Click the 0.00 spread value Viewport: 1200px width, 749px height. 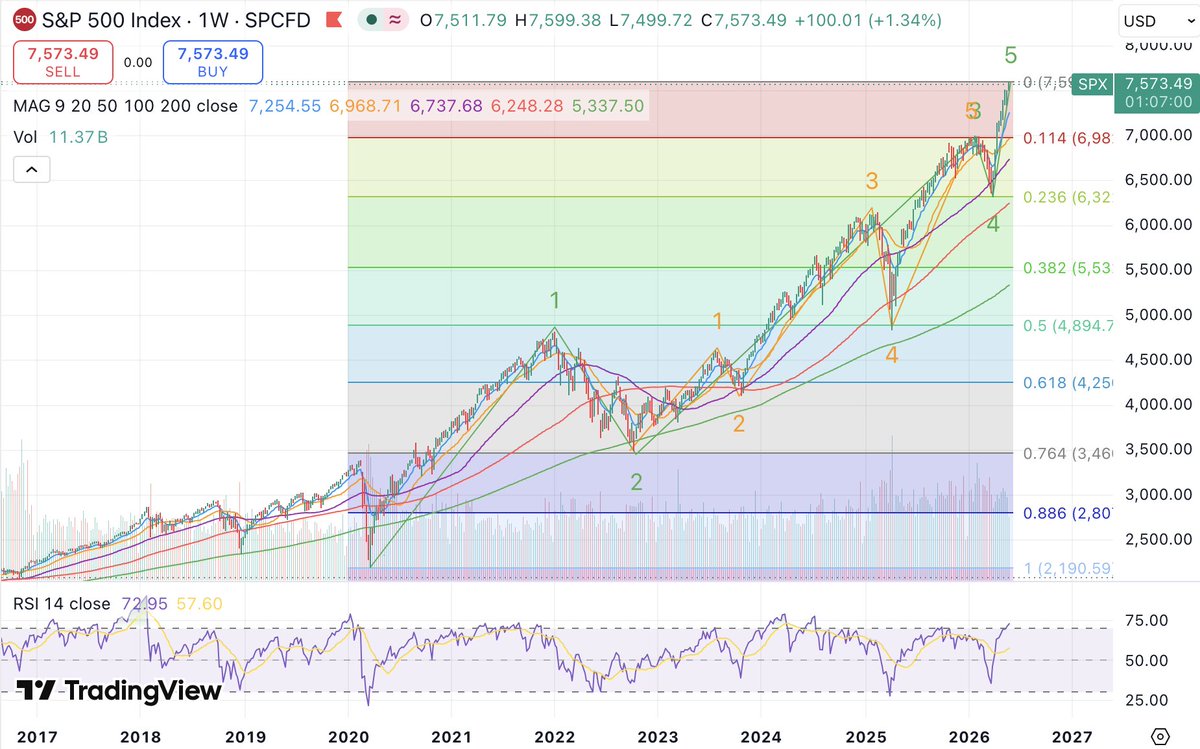point(139,62)
